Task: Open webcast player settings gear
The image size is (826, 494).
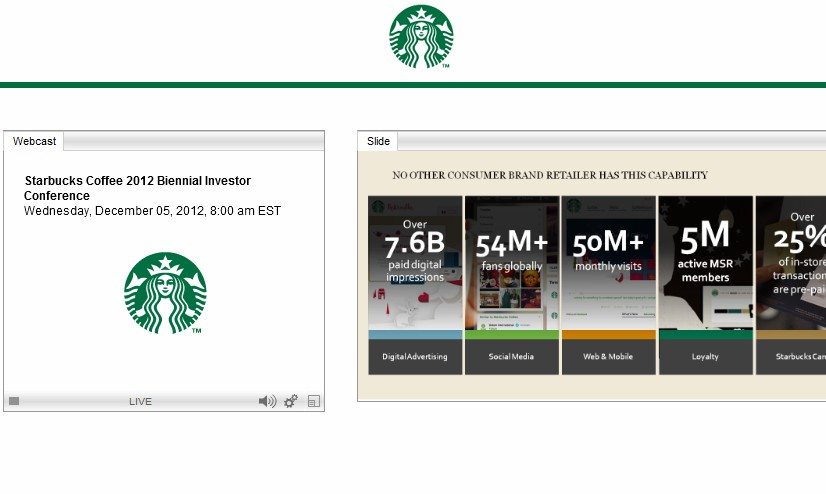Action: point(291,401)
